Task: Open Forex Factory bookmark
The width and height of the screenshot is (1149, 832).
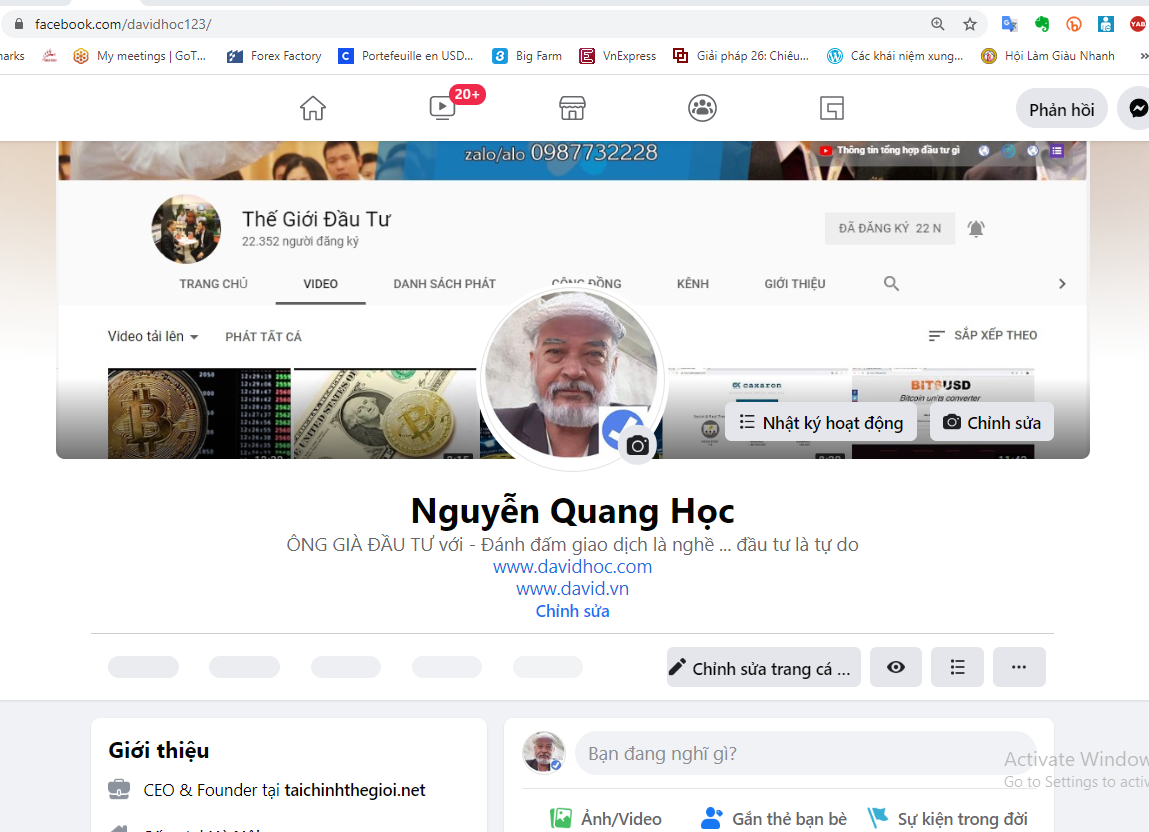Action: coord(274,56)
